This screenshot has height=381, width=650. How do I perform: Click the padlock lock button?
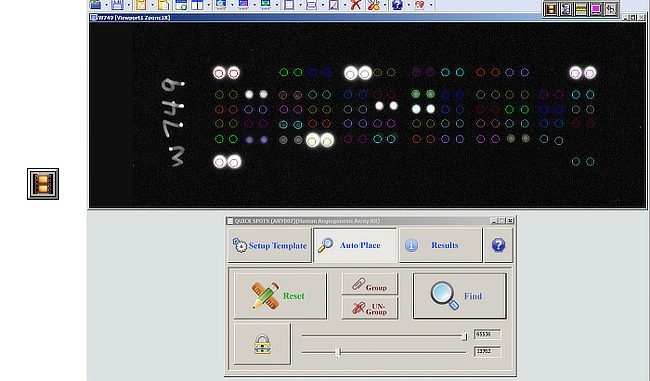coord(262,344)
